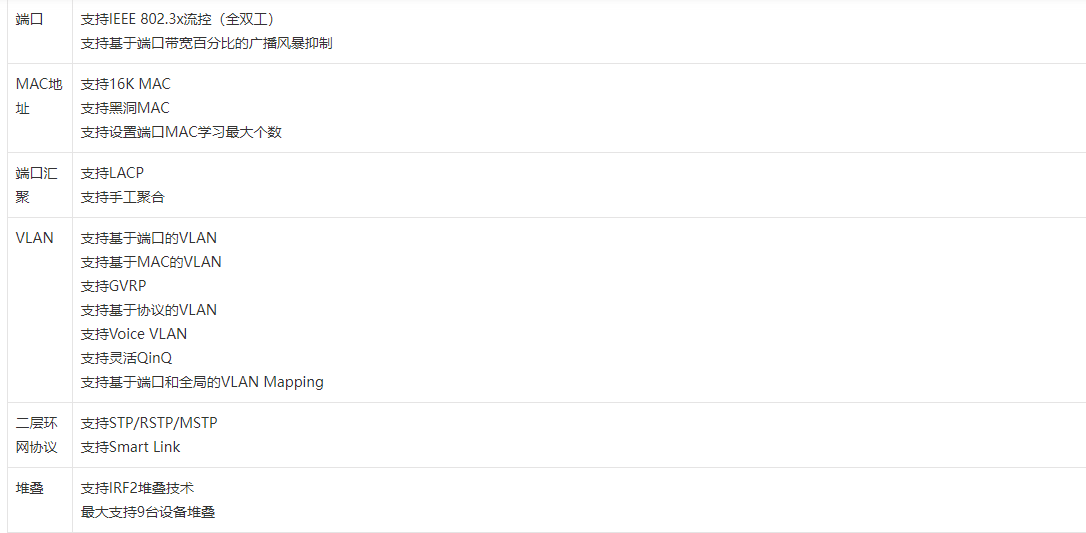Click the MAC地址 row header

click(x=39, y=96)
